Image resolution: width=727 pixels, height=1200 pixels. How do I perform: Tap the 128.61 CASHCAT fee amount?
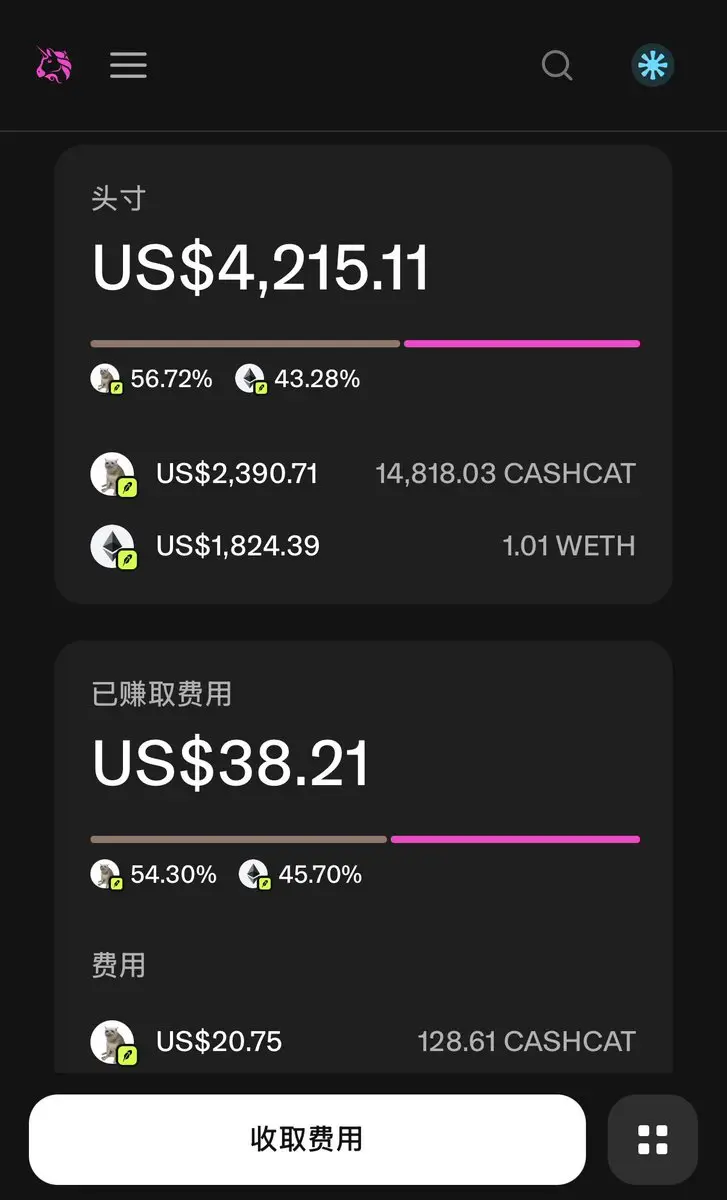526,1042
